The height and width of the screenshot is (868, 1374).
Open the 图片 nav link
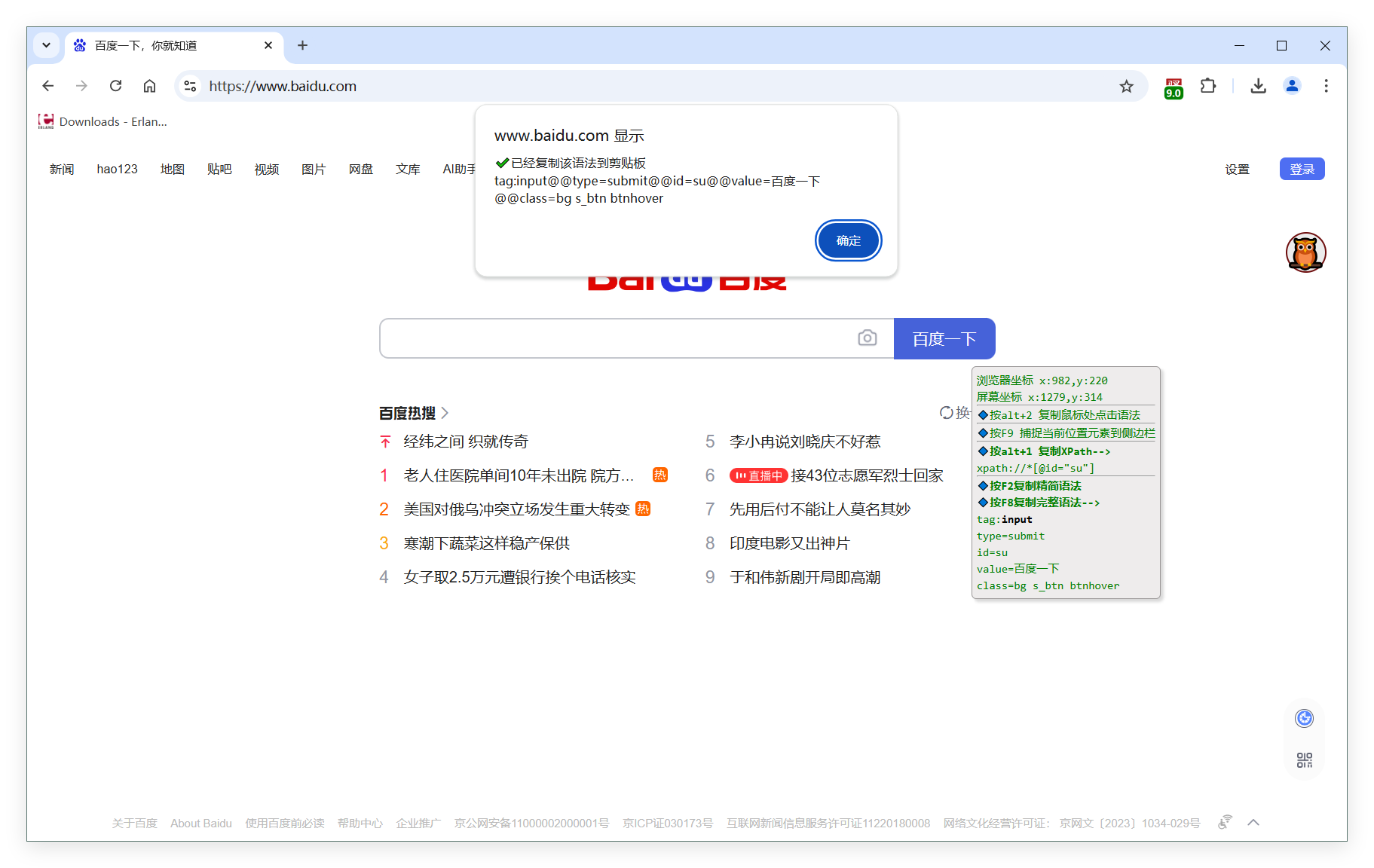click(x=314, y=169)
